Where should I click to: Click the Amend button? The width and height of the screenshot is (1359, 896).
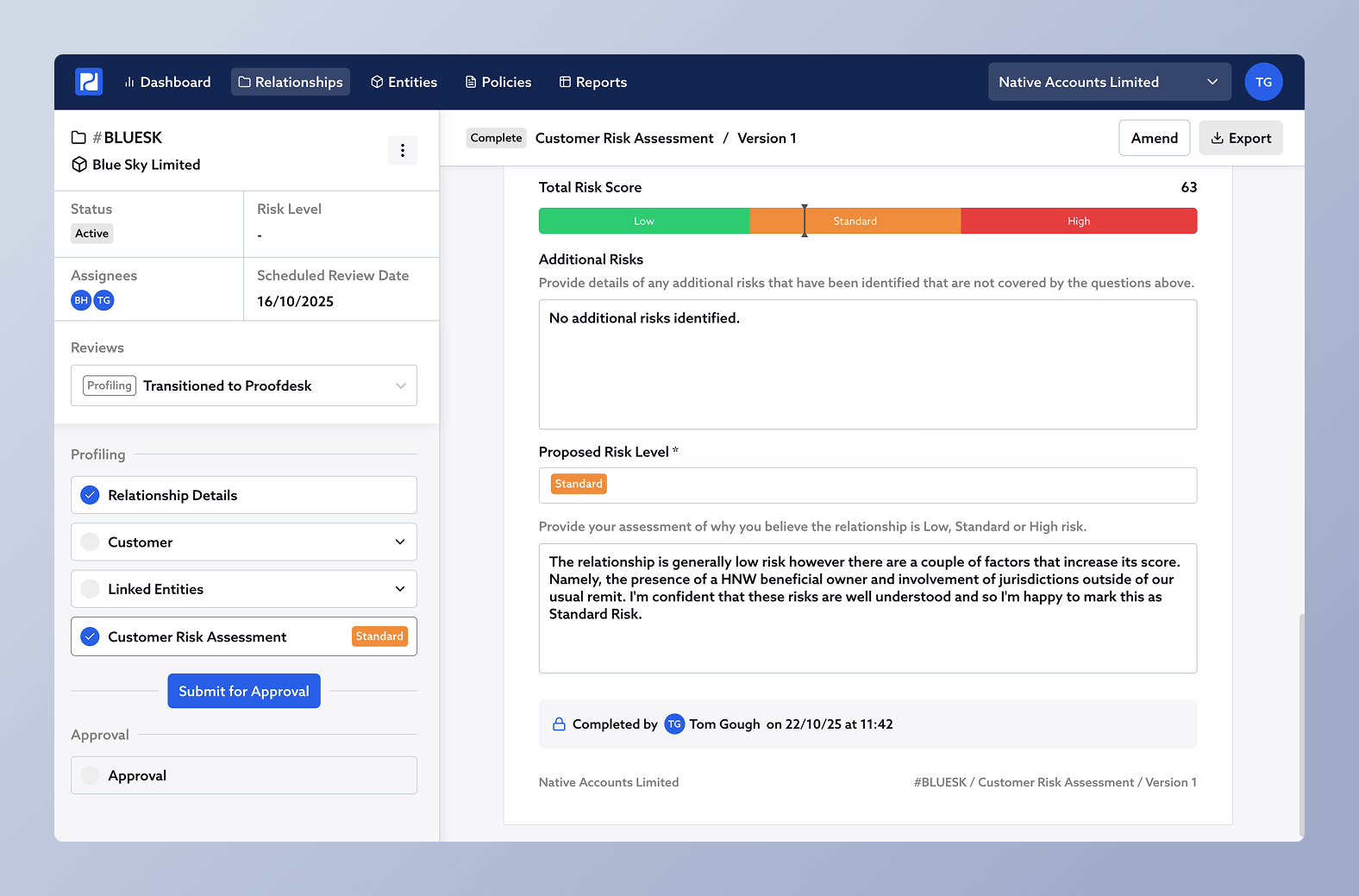point(1154,138)
